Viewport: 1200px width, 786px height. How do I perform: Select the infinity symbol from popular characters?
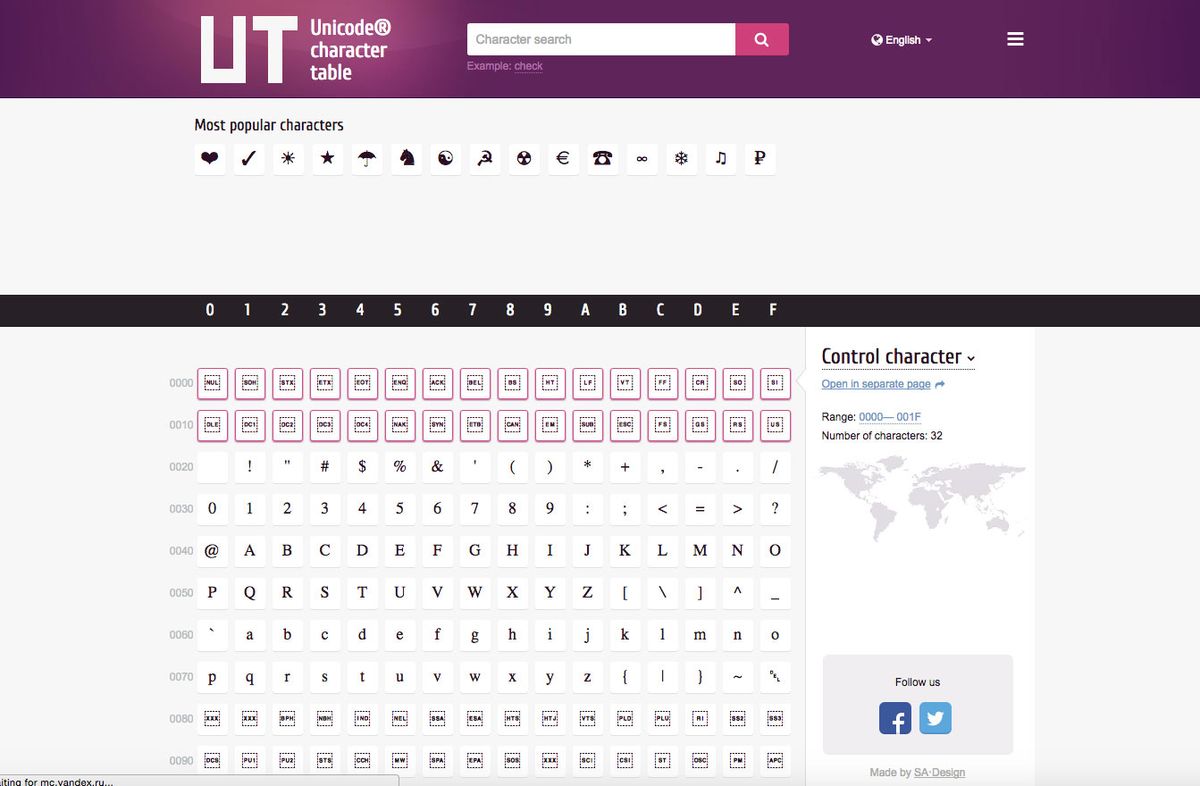coord(642,158)
